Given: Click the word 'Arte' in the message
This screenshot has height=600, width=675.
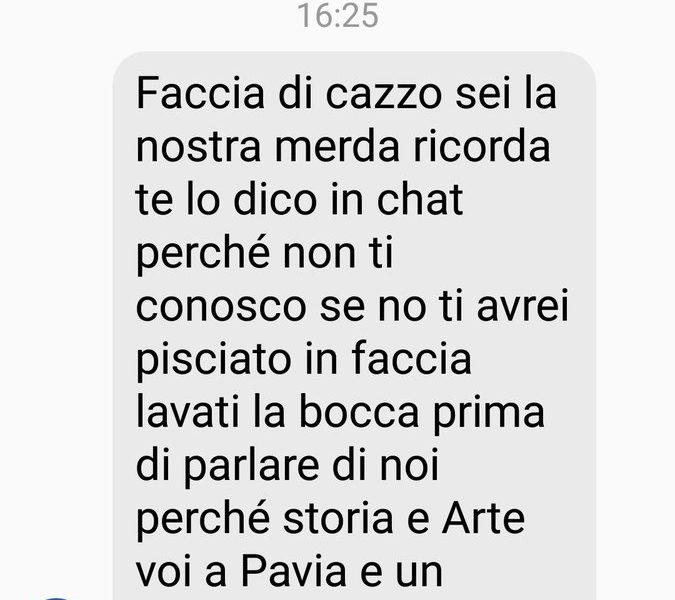Looking at the screenshot, I should coord(483,518).
